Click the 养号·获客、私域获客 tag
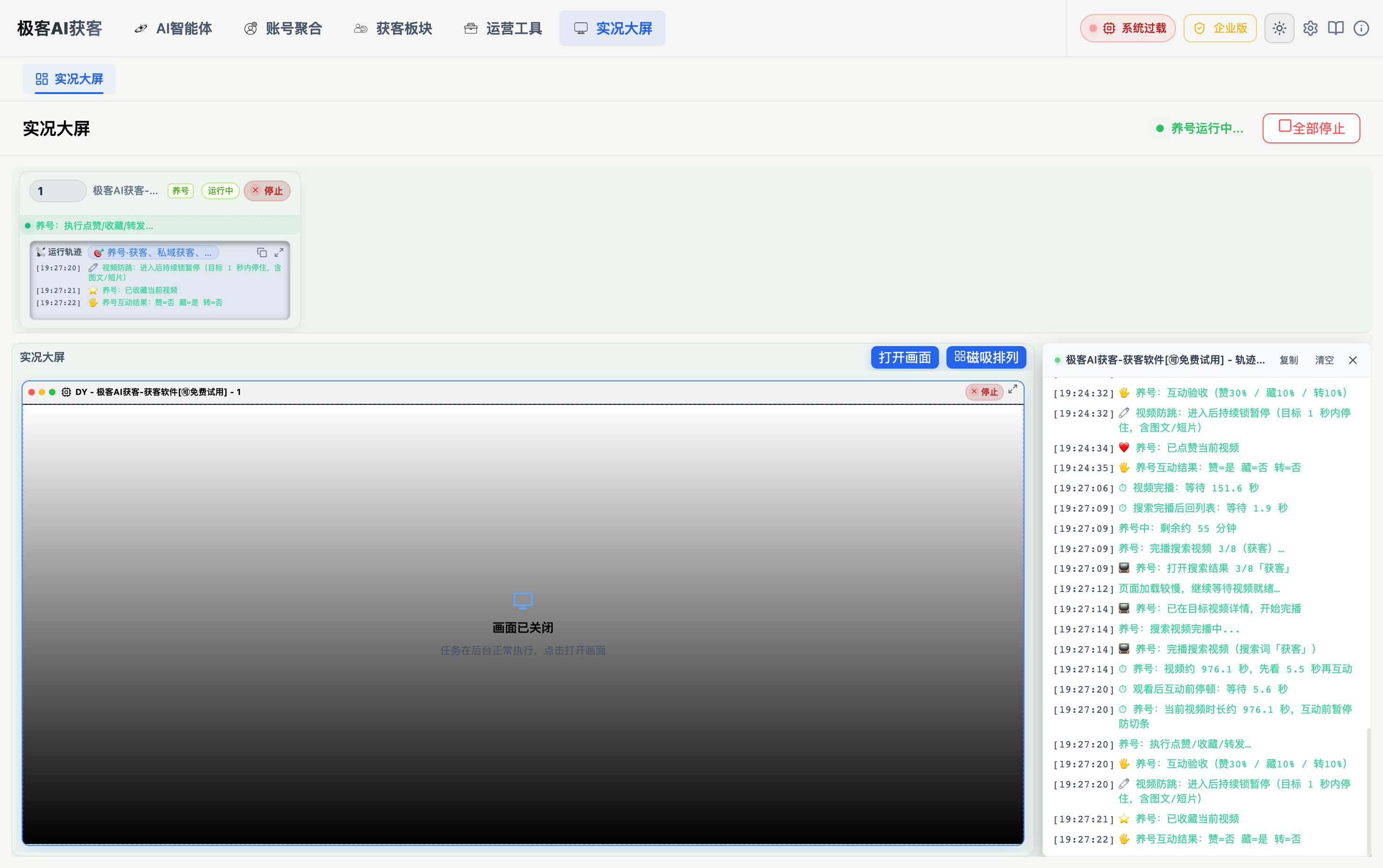1383x868 pixels. pos(153,253)
